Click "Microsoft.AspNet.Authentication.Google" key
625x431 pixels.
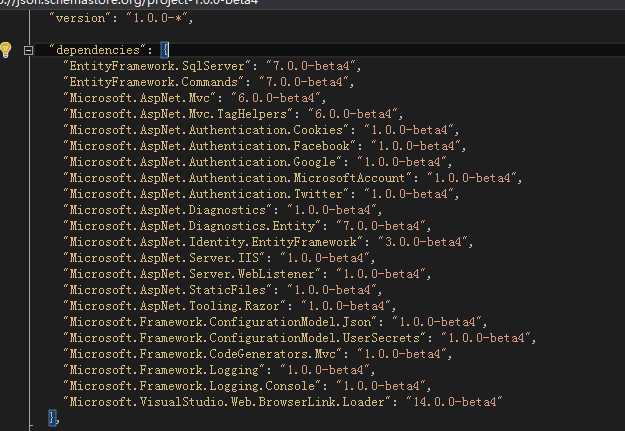coord(202,162)
